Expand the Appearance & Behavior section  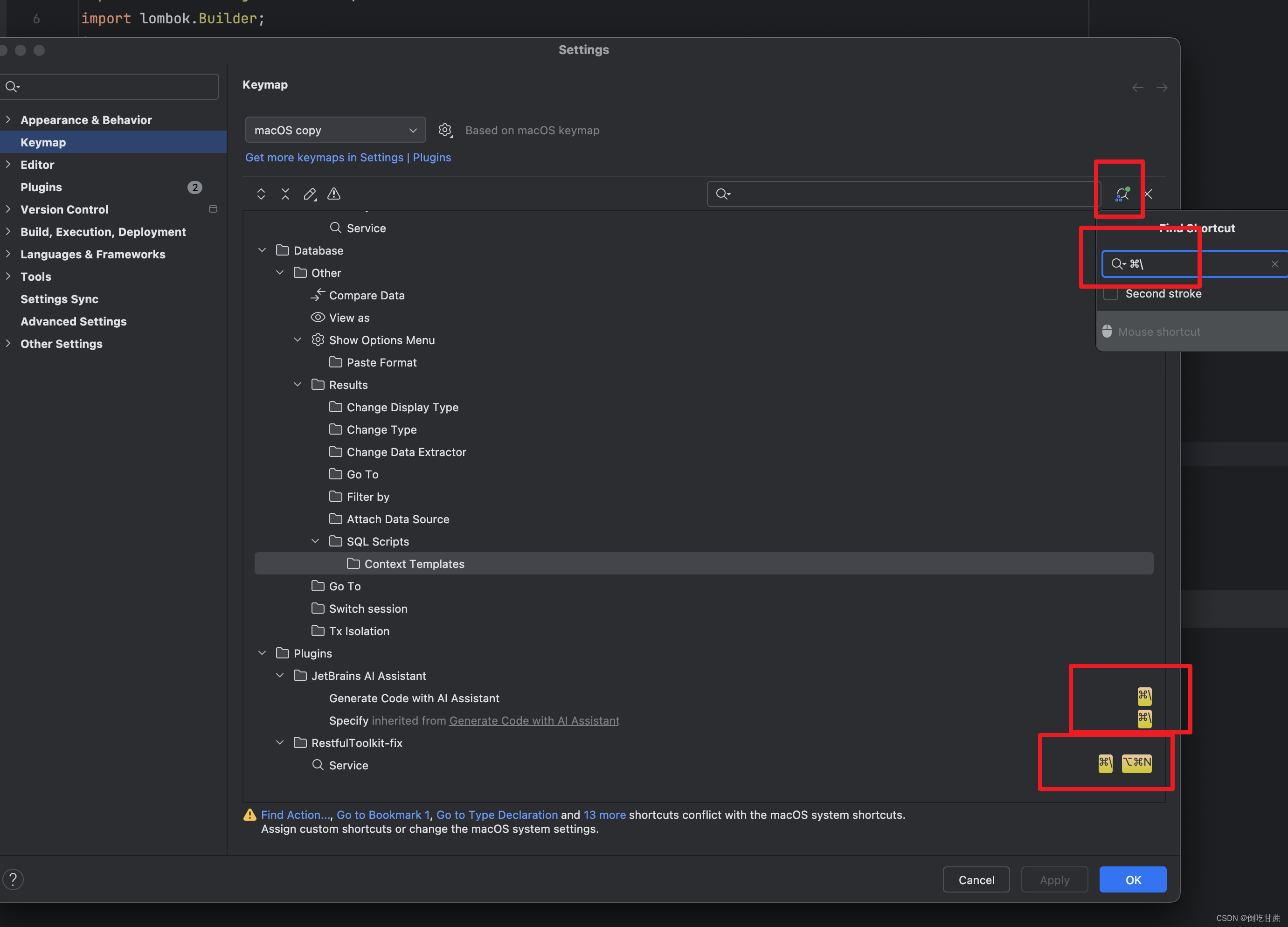pyautogui.click(x=8, y=120)
